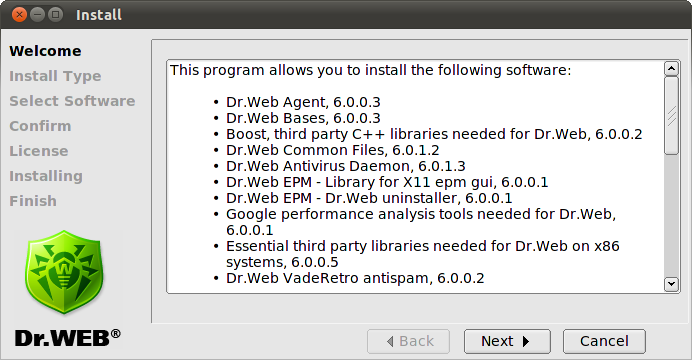Viewport: 692px width, 360px height.
Task: Click the scrollbar up arrow
Action: (671, 68)
